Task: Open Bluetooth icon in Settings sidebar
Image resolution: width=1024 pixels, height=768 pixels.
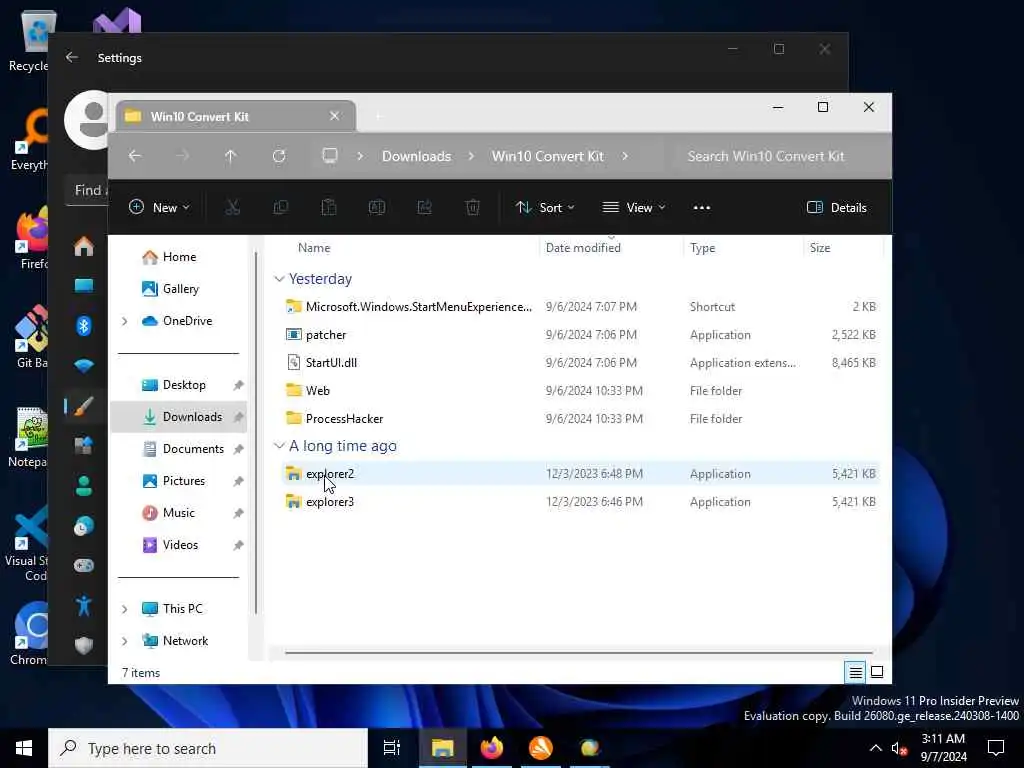Action: (84, 326)
